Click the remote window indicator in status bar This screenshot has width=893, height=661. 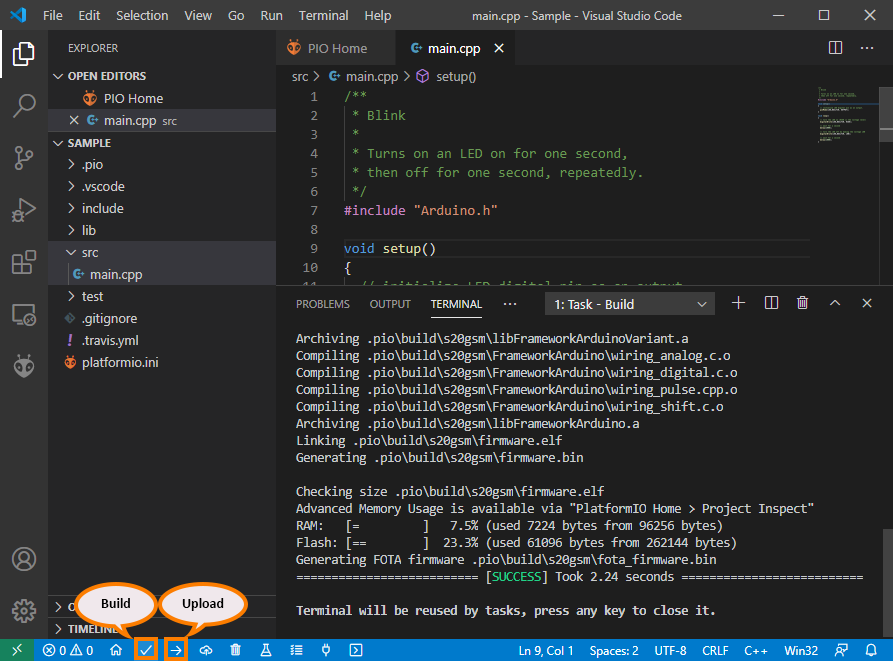(17, 650)
